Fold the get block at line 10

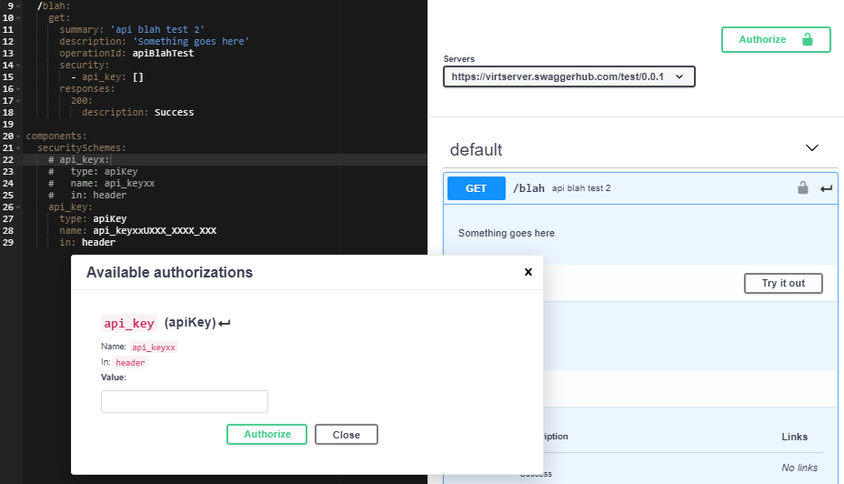pos(19,18)
